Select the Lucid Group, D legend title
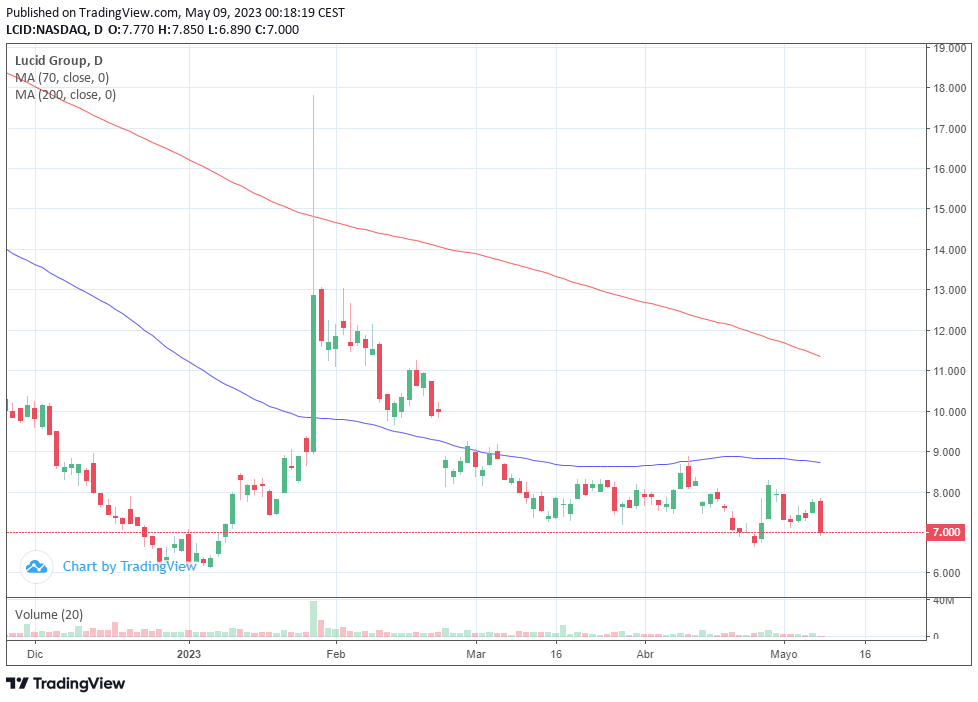Viewport: 978px width, 702px height. point(59,61)
